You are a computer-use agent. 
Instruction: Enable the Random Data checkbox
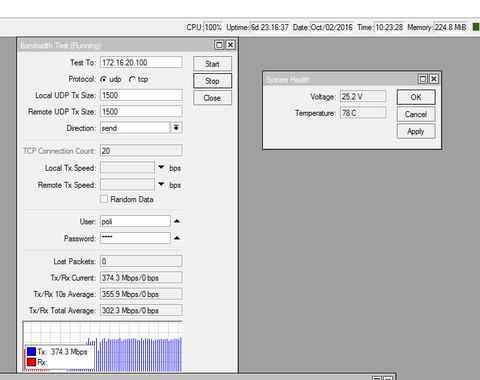click(104, 199)
